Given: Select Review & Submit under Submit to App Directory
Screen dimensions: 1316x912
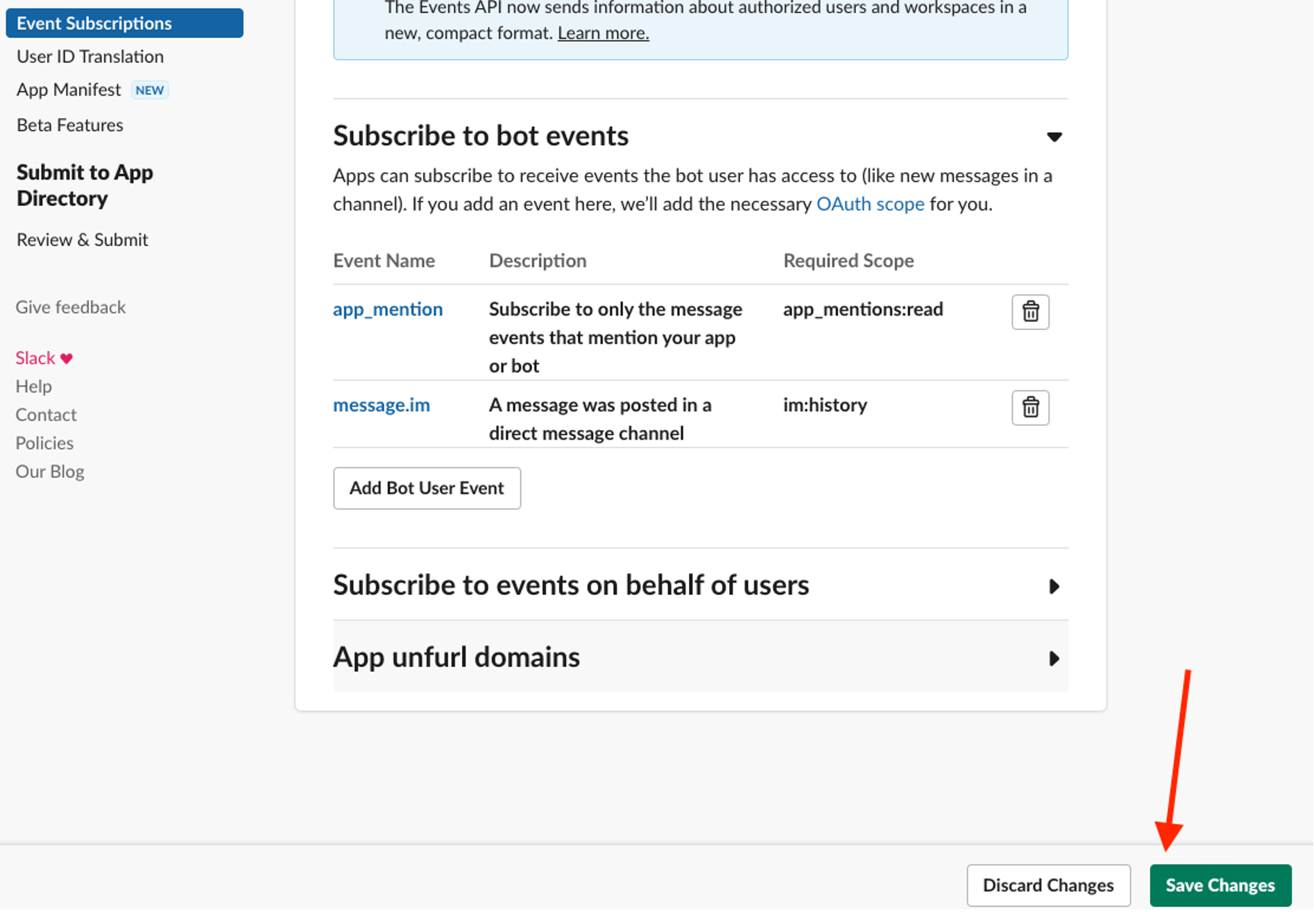Looking at the screenshot, I should (x=82, y=239).
